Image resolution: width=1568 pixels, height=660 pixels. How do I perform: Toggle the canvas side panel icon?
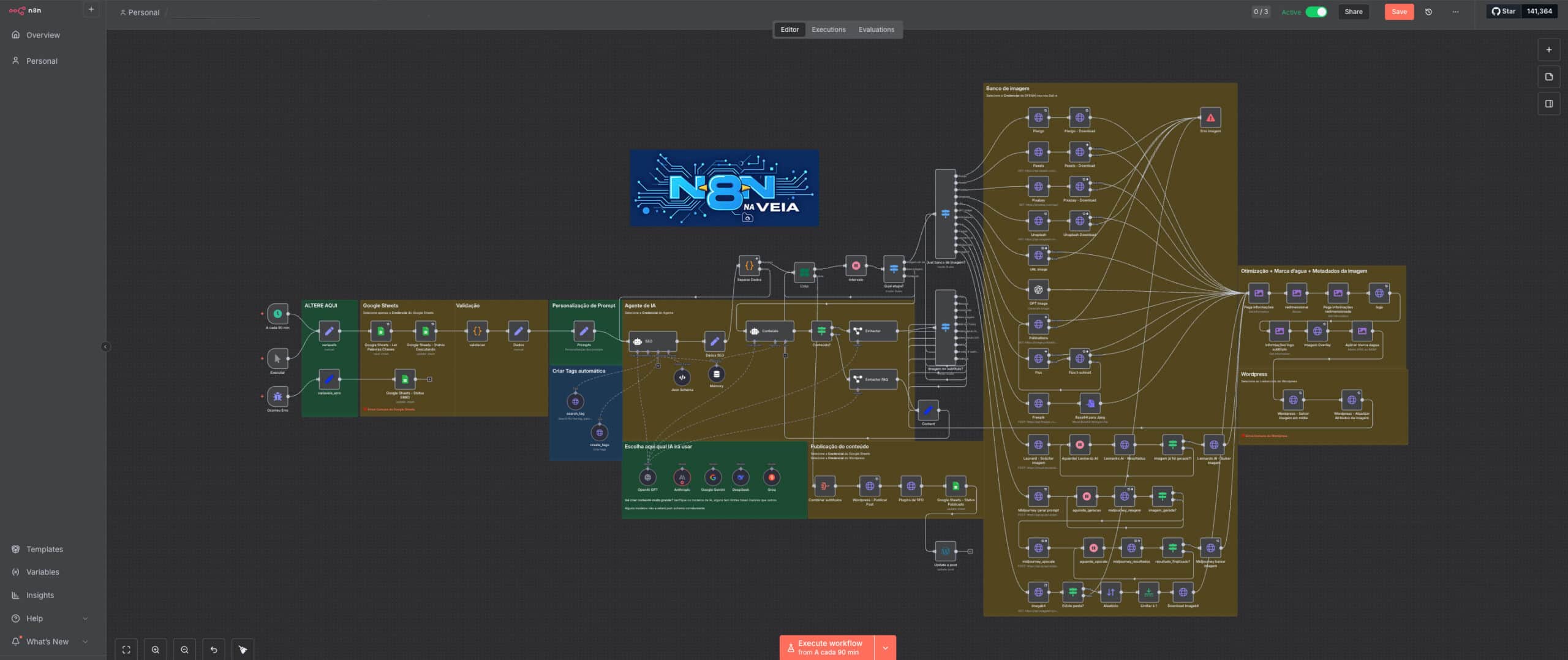[1548, 104]
